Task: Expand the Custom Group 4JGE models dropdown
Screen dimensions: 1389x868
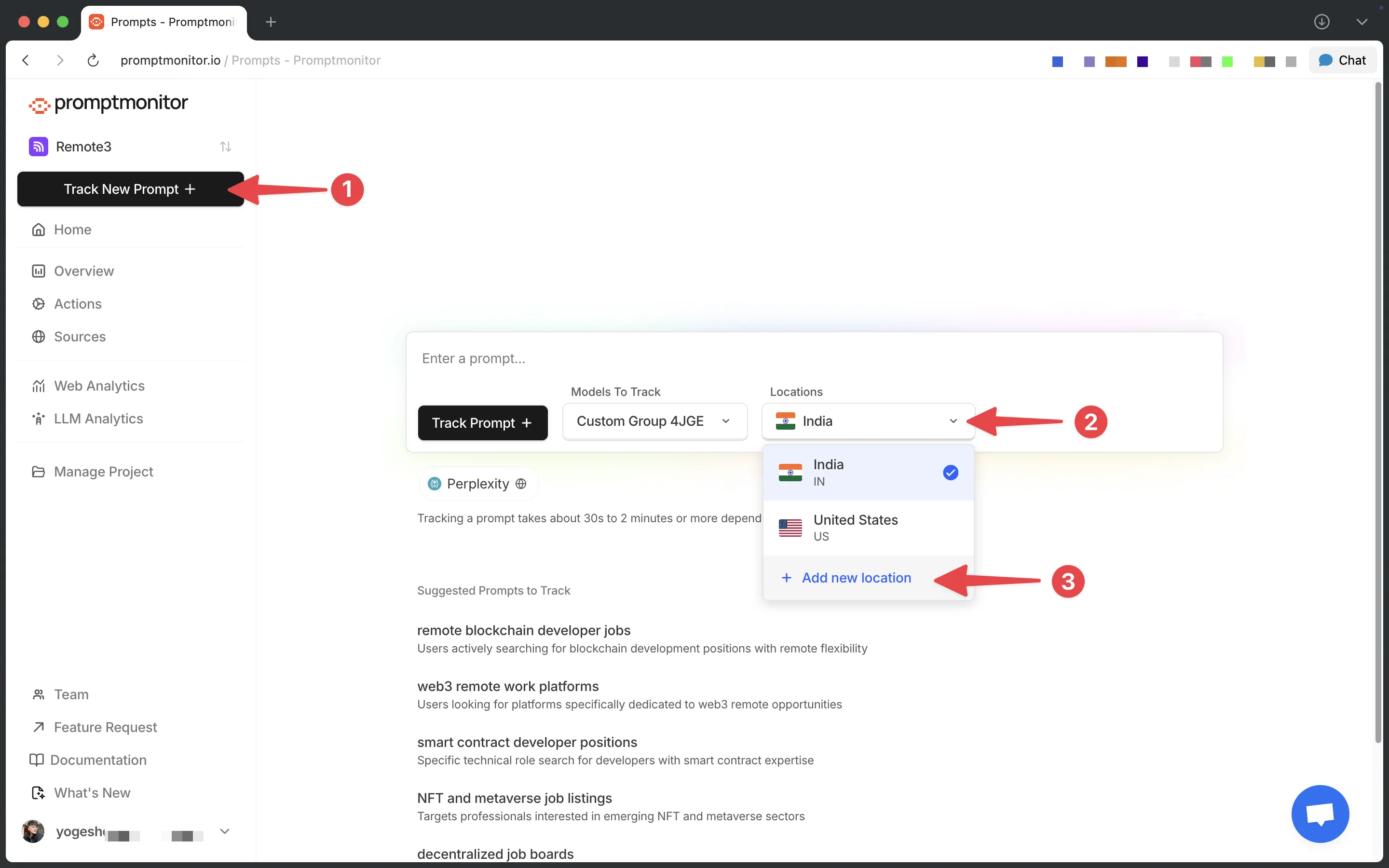Action: pyautogui.click(x=654, y=421)
